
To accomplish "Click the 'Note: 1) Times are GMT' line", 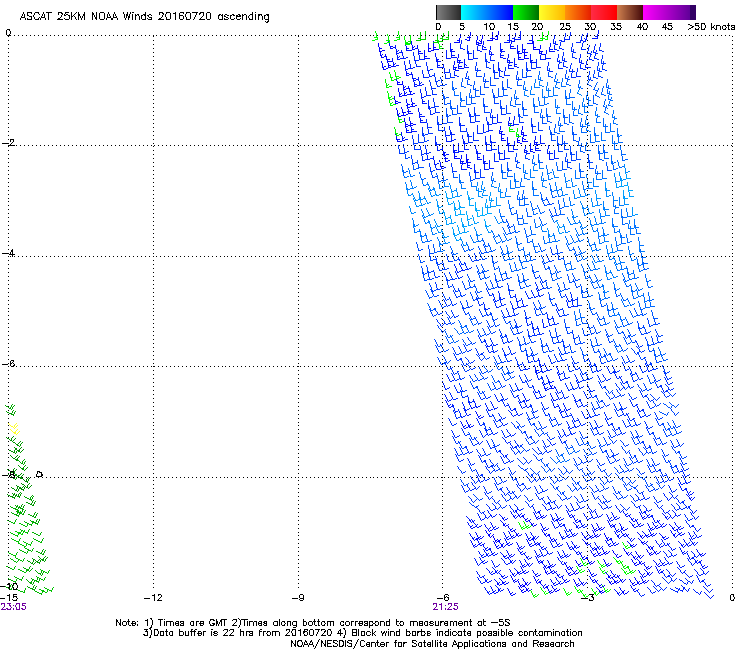I will (312, 623).
